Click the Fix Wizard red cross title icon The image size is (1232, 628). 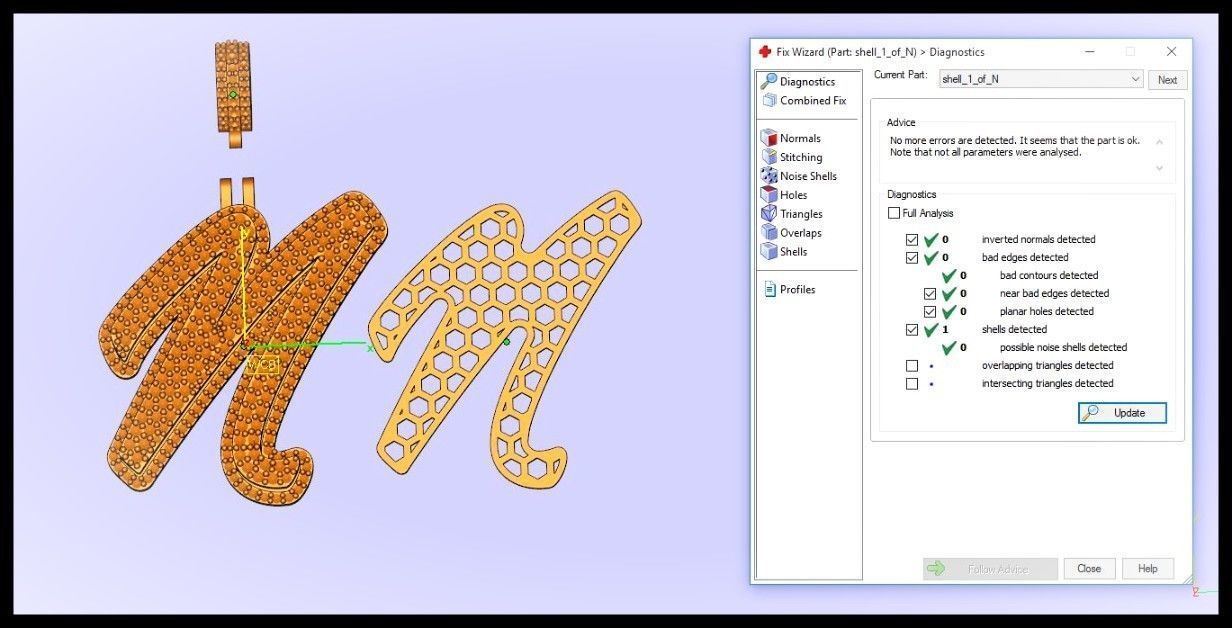point(765,52)
